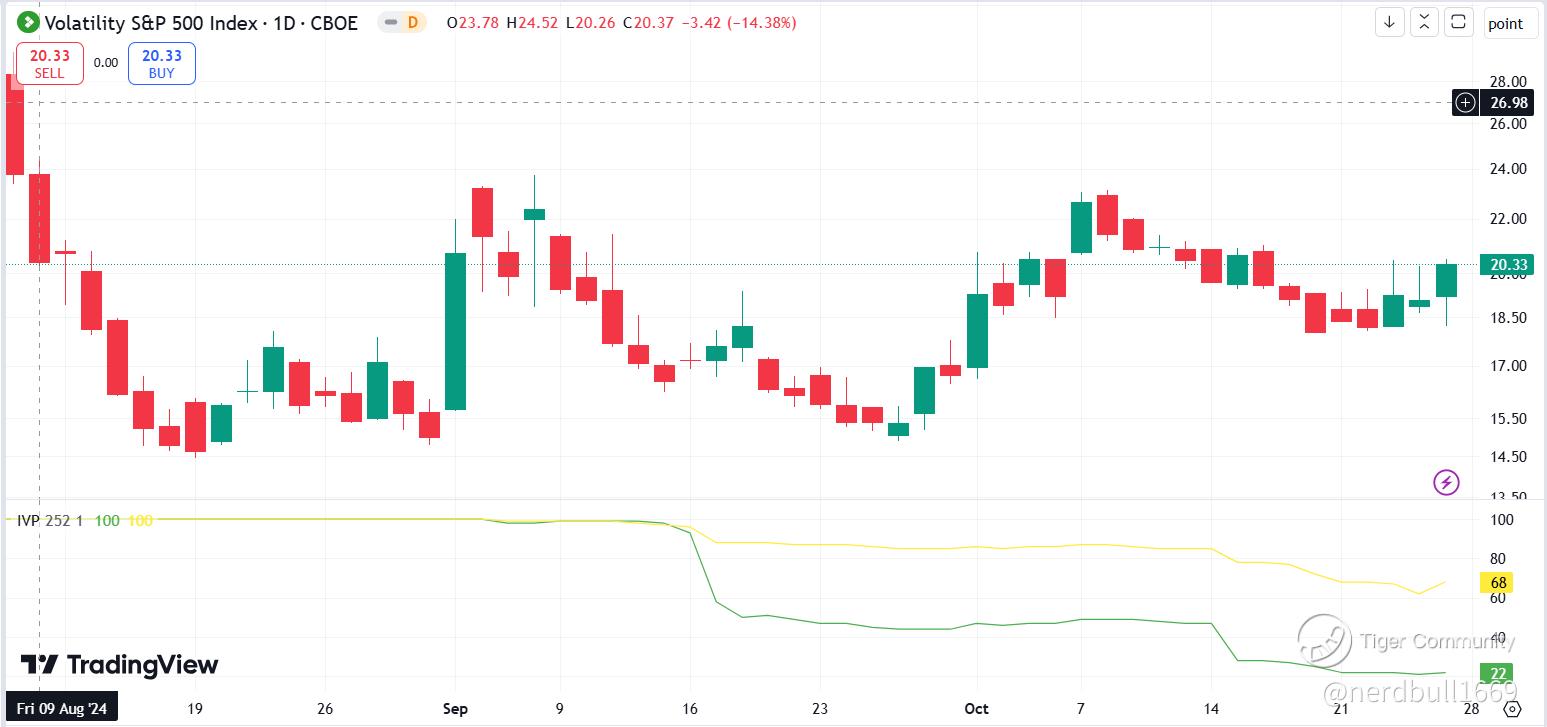
Task: Click the blue BUY 20.33 button
Action: [x=161, y=64]
